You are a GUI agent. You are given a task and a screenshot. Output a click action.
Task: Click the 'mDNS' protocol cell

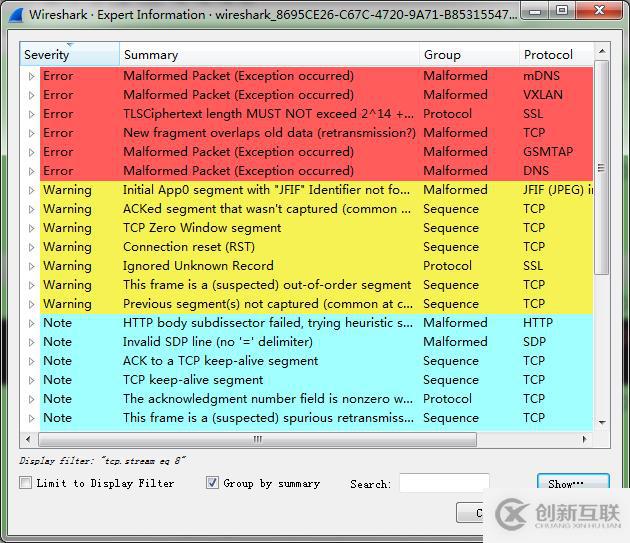541,76
